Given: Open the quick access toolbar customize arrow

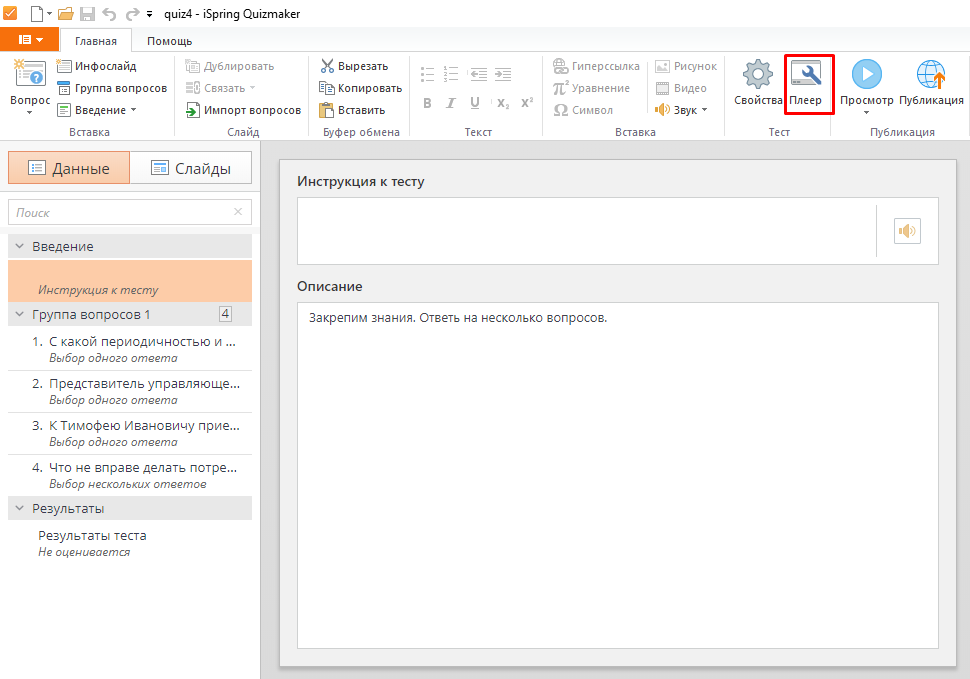Looking at the screenshot, I should pyautogui.click(x=149, y=14).
